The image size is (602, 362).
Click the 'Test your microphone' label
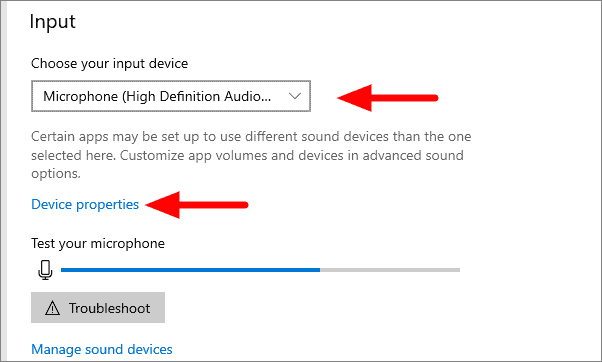[98, 243]
